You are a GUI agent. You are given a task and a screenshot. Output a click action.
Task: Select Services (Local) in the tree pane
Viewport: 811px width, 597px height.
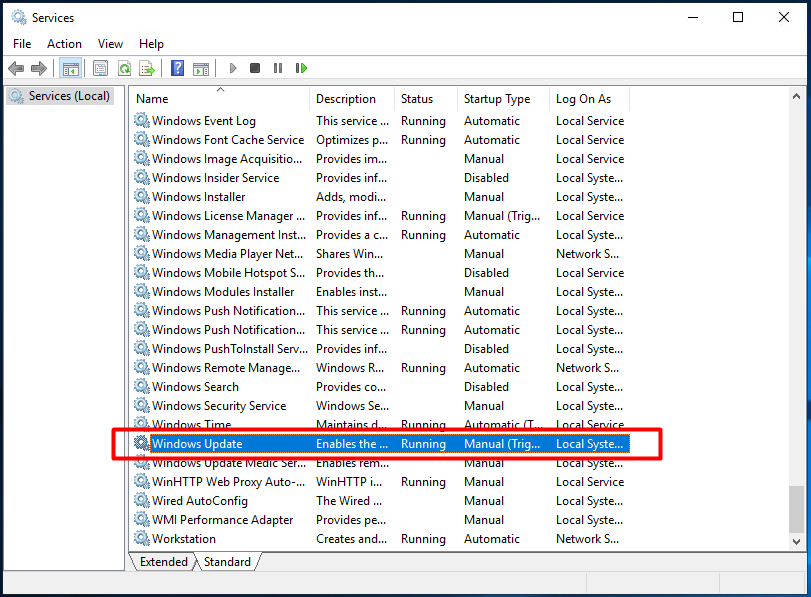[x=68, y=96]
